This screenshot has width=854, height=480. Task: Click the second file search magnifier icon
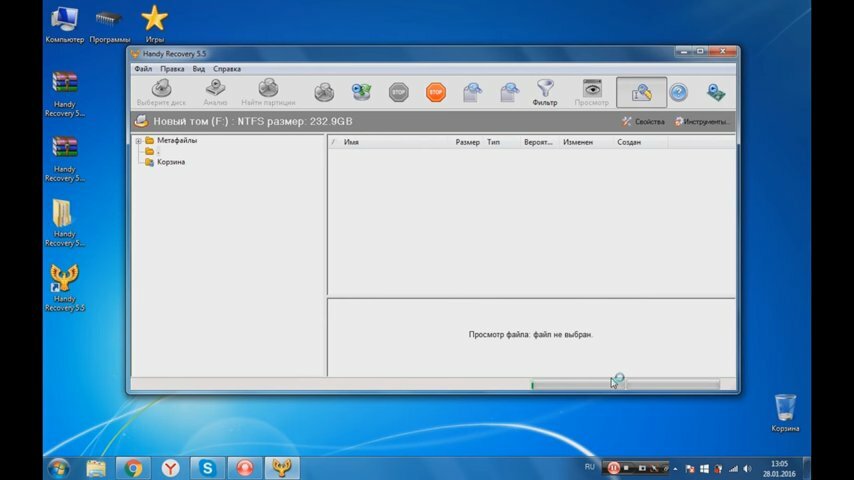pyautogui.click(x=509, y=92)
